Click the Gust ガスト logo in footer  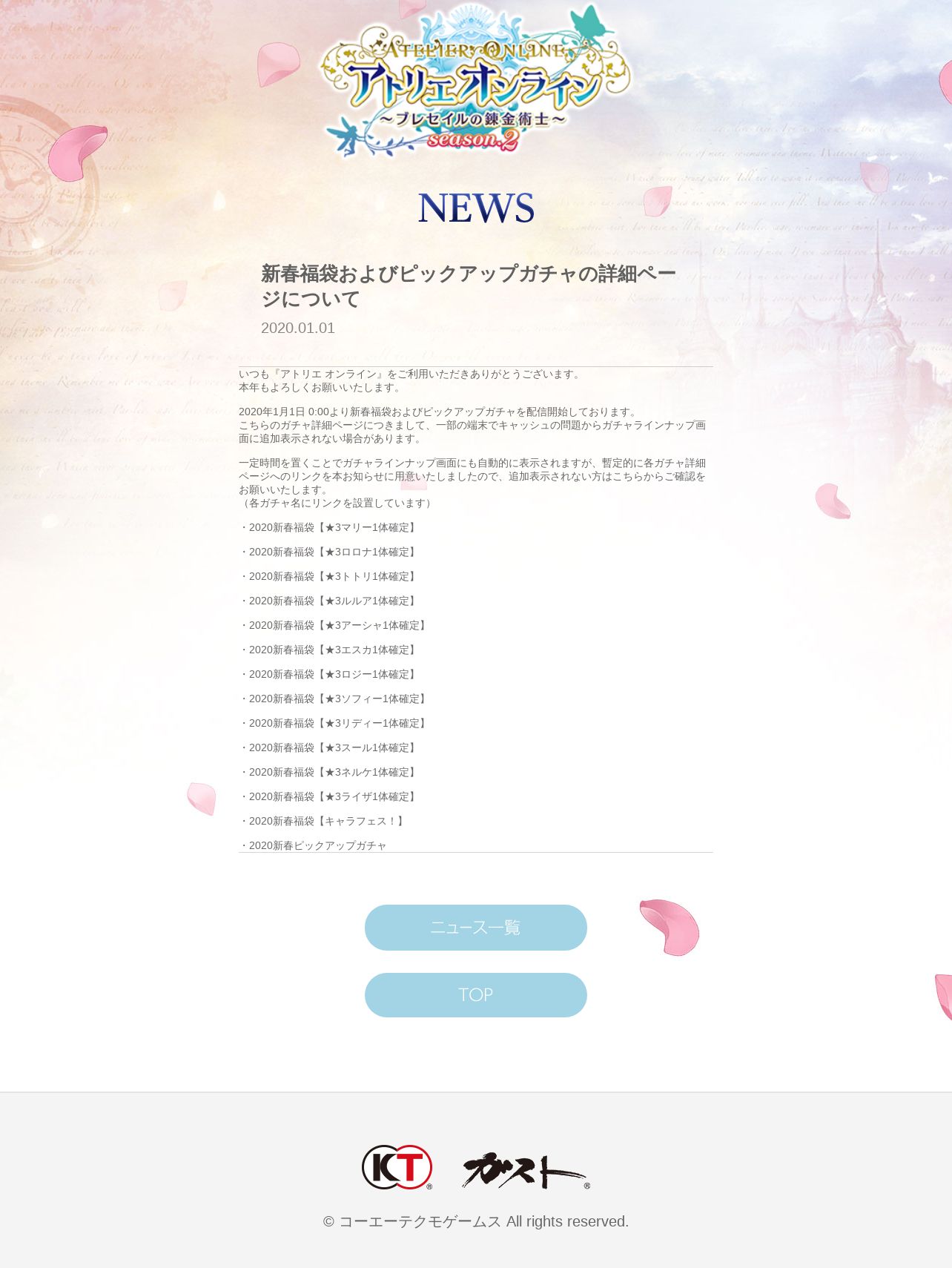(x=526, y=1171)
